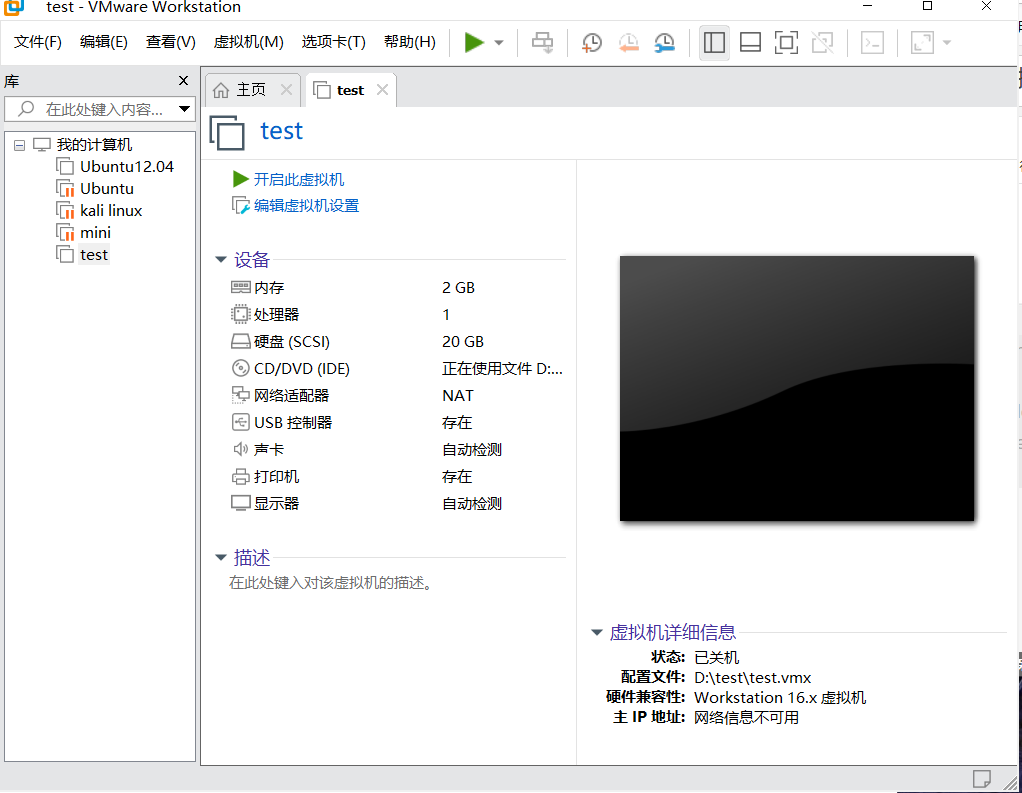
Task: Click the library search input field
Action: [100, 109]
